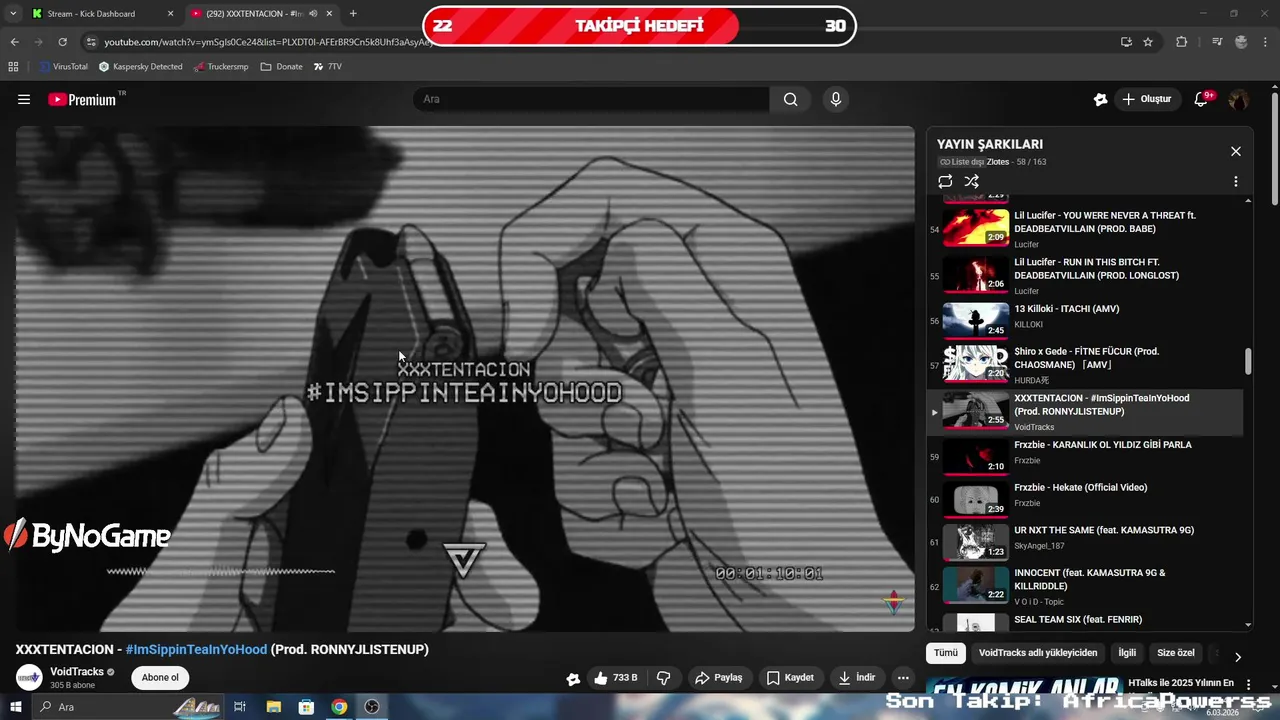Open the notifications bell
Screen dimensions: 1280x720
coord(1202,99)
